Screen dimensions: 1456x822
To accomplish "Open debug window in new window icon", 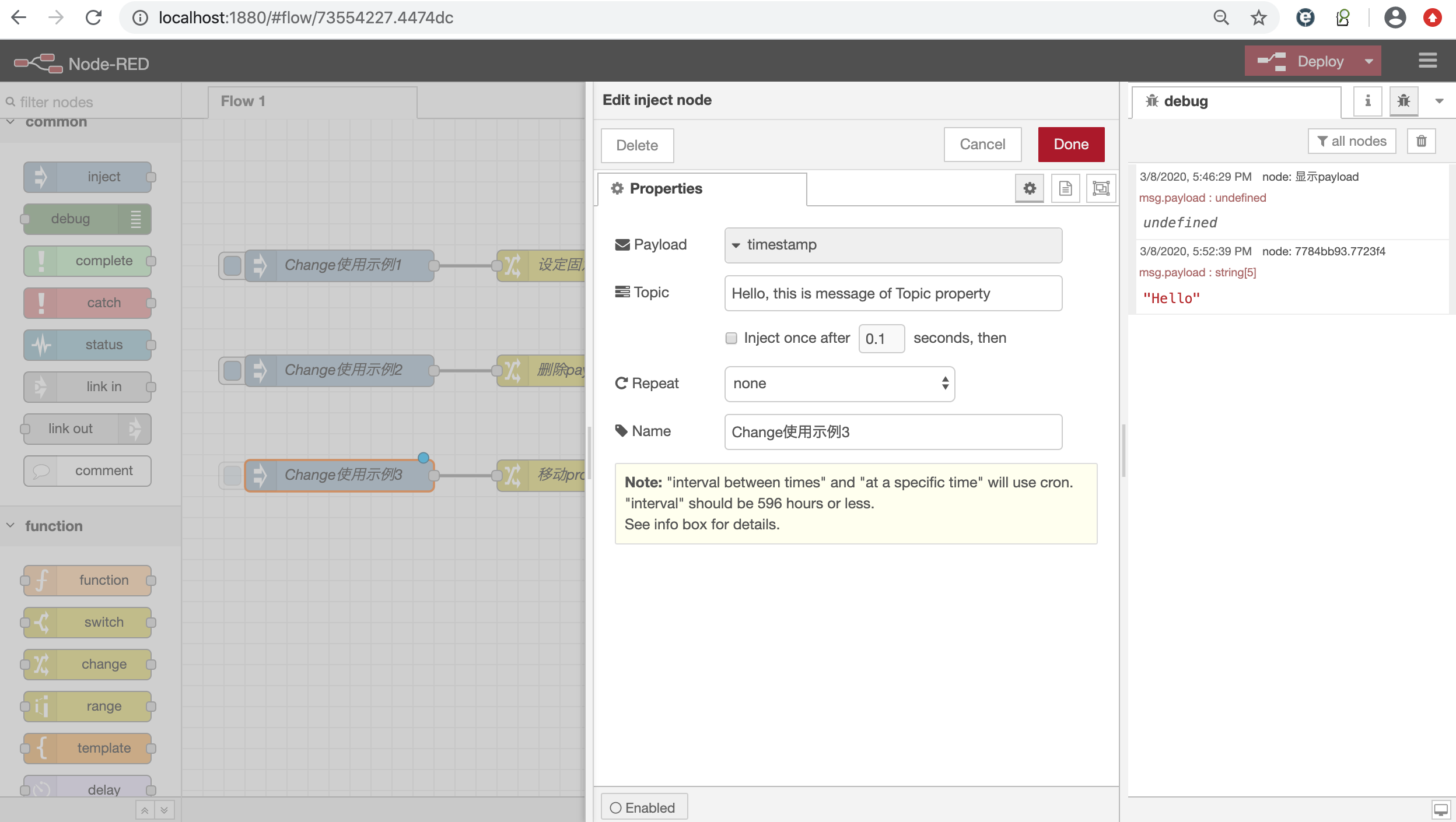I will coord(1440,809).
